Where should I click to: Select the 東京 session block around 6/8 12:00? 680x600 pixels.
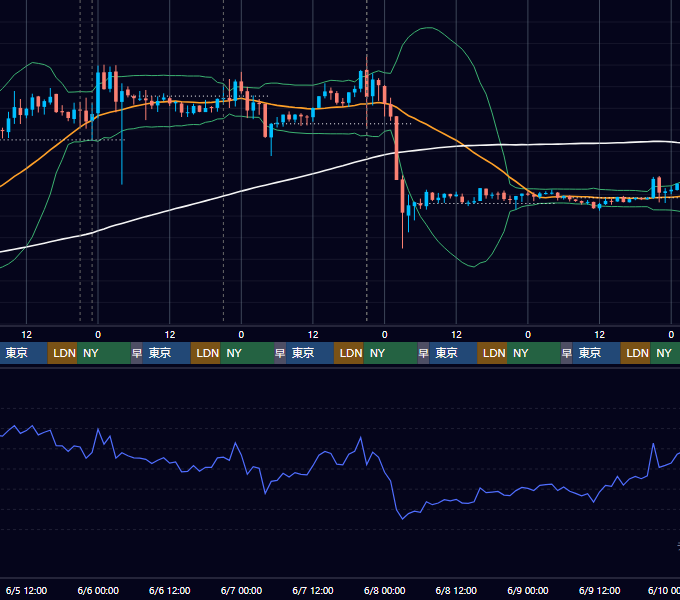point(453,353)
